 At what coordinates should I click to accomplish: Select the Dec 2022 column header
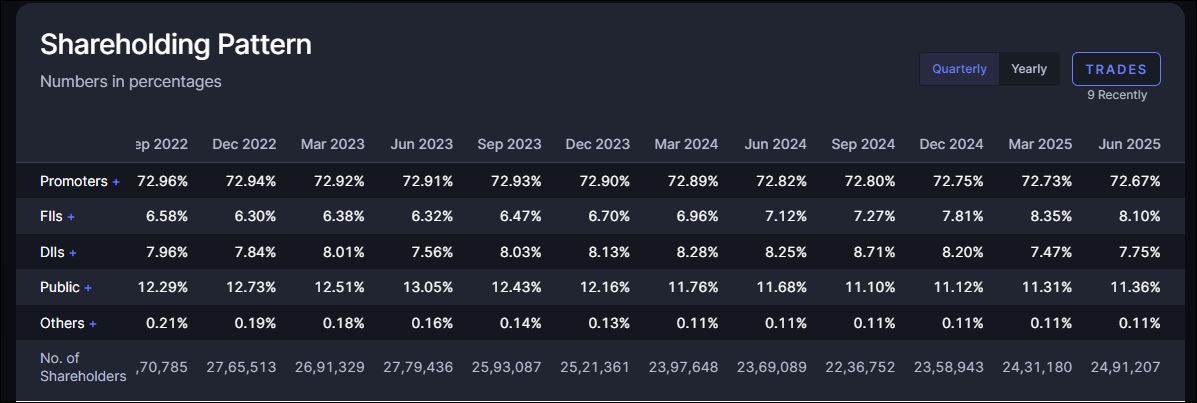(244, 144)
